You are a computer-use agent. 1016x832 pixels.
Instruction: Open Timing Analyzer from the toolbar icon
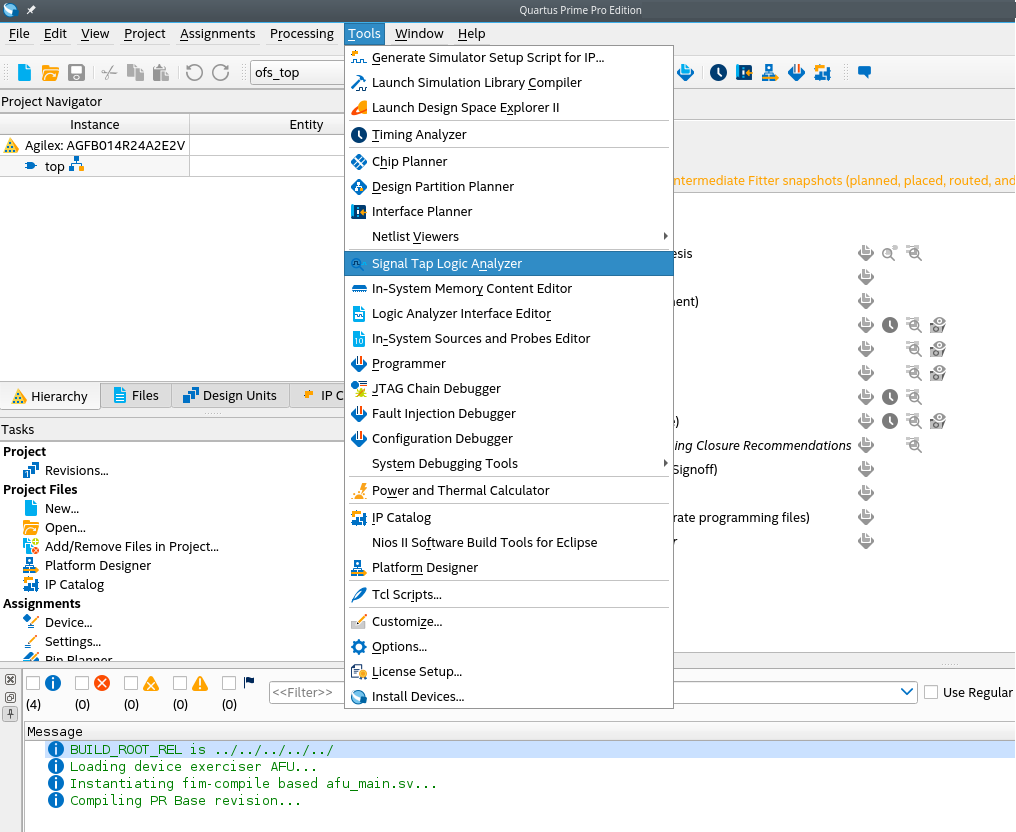718,72
